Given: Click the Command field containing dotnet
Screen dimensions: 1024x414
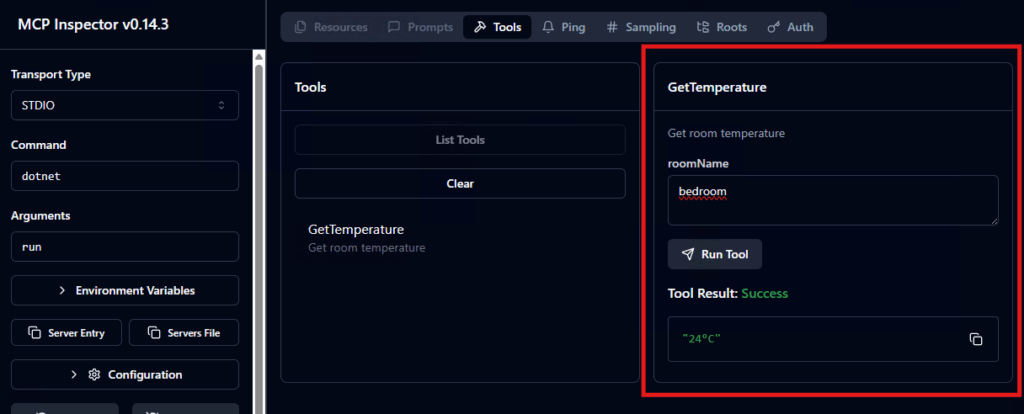Looking at the screenshot, I should (125, 176).
